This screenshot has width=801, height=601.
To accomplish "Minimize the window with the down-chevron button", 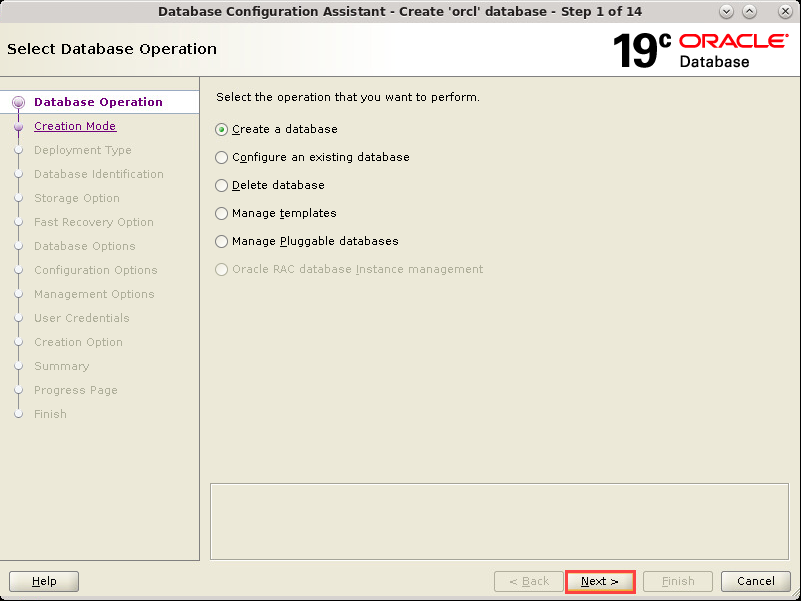I will (726, 11).
